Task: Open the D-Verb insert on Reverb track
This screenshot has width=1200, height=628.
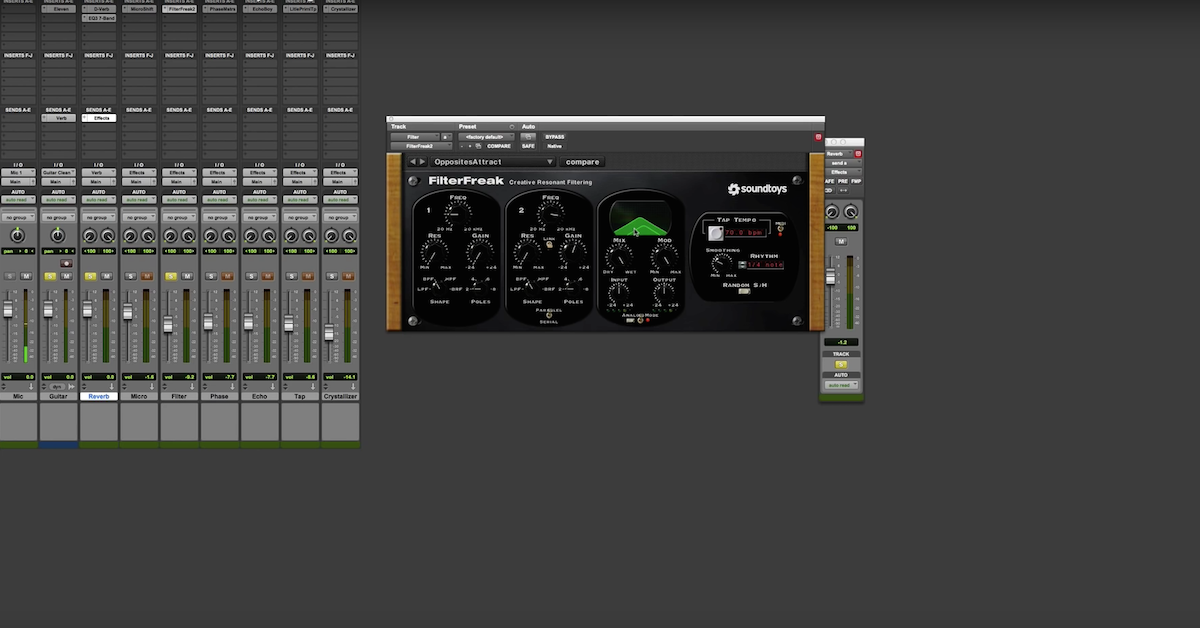Action: [x=98, y=8]
